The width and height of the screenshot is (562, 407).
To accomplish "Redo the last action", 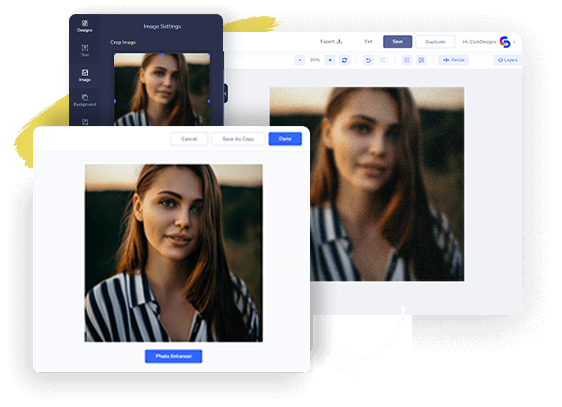I will tap(383, 60).
